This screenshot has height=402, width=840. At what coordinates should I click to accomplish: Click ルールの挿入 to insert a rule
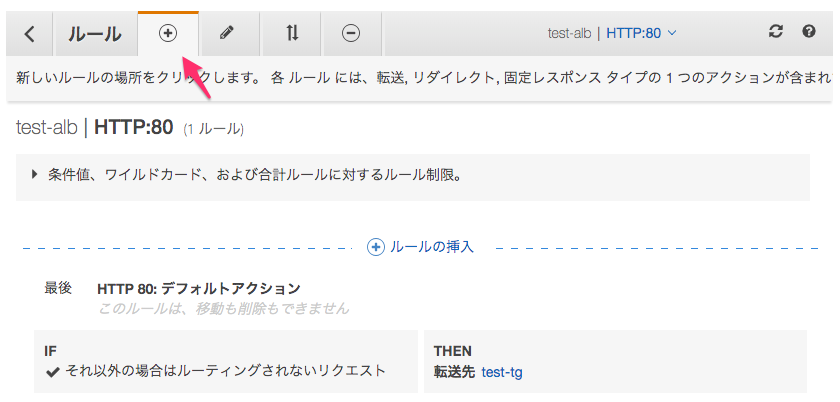[x=421, y=247]
